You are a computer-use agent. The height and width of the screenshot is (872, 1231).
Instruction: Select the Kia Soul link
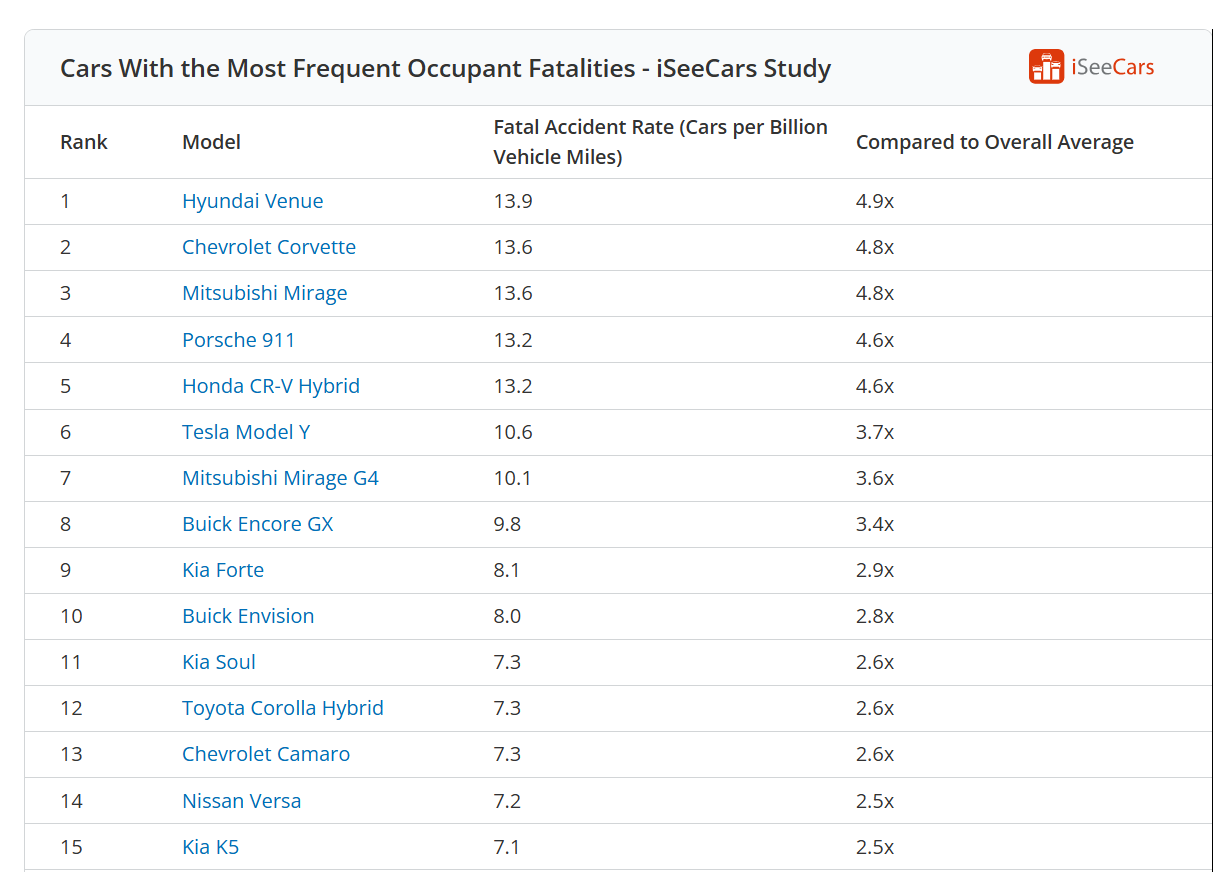pos(219,662)
